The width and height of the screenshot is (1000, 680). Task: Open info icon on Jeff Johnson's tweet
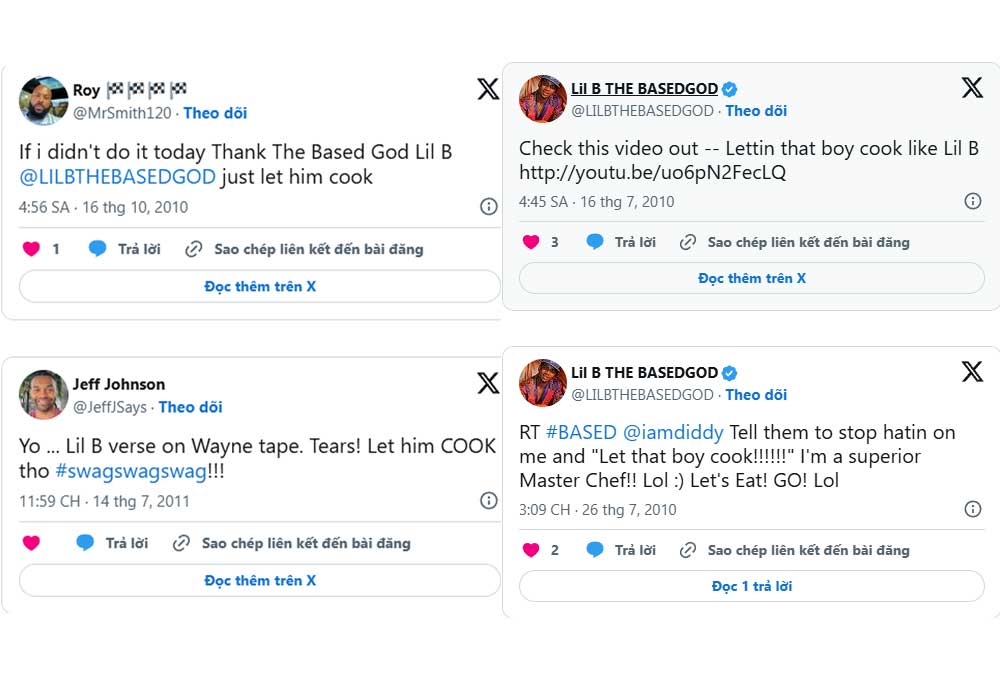point(489,501)
